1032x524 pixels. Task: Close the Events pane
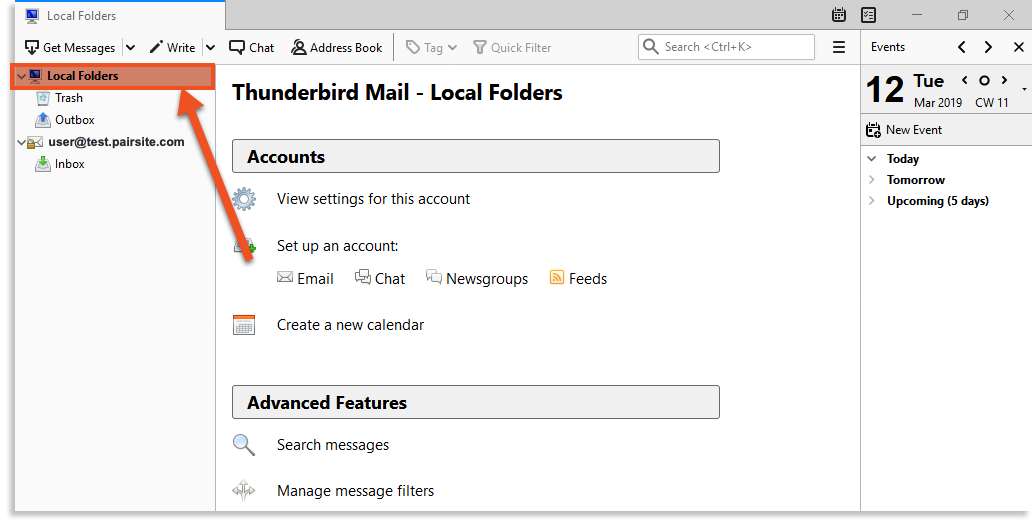(x=1018, y=47)
